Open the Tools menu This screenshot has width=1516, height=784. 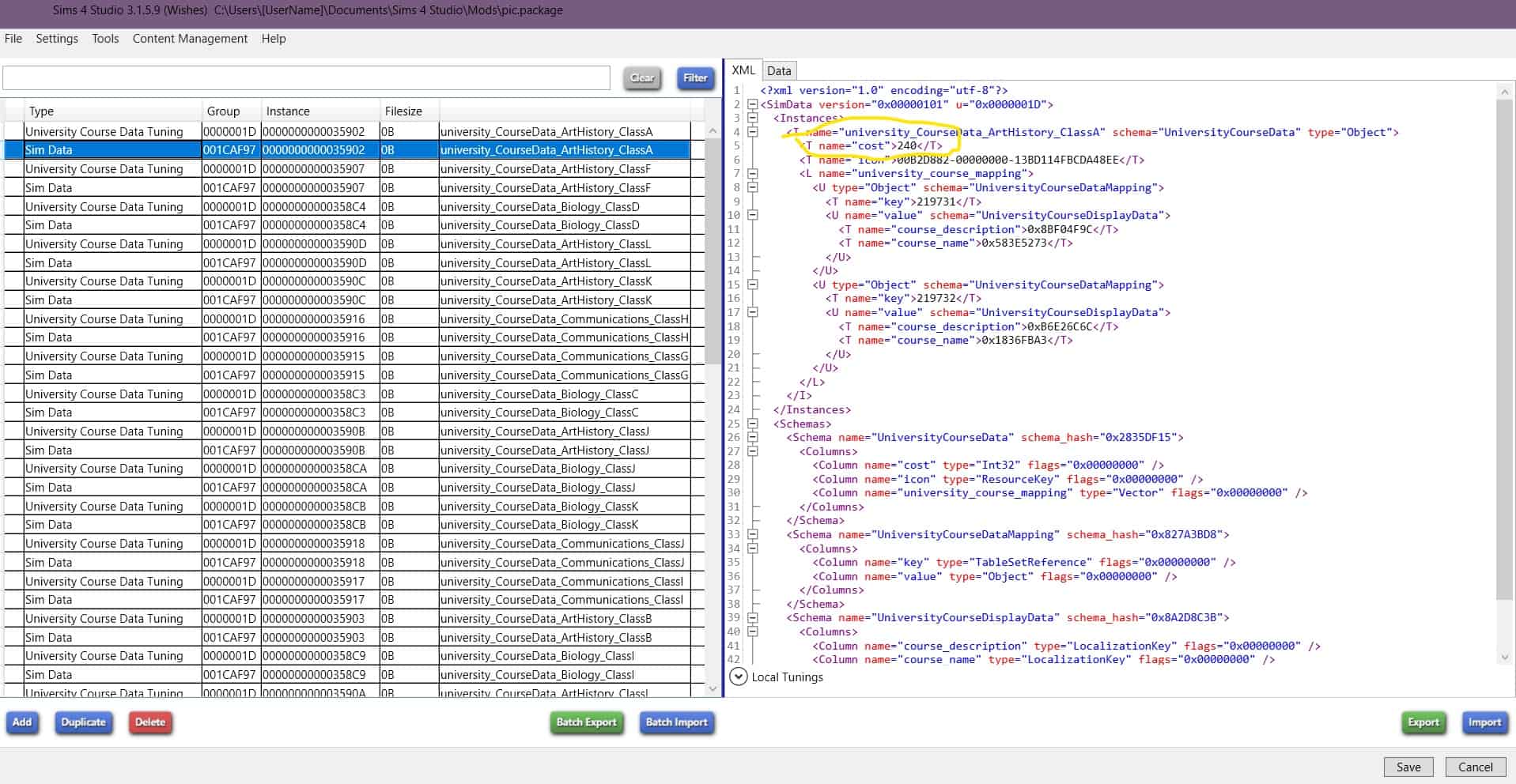click(105, 39)
